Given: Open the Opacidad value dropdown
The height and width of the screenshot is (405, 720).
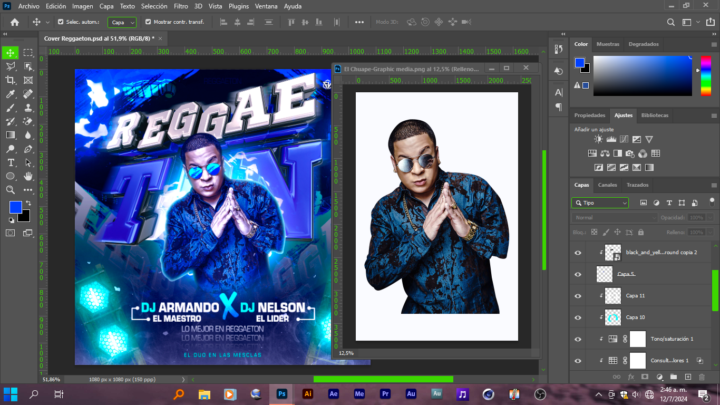Looking at the screenshot, I should click(709, 218).
